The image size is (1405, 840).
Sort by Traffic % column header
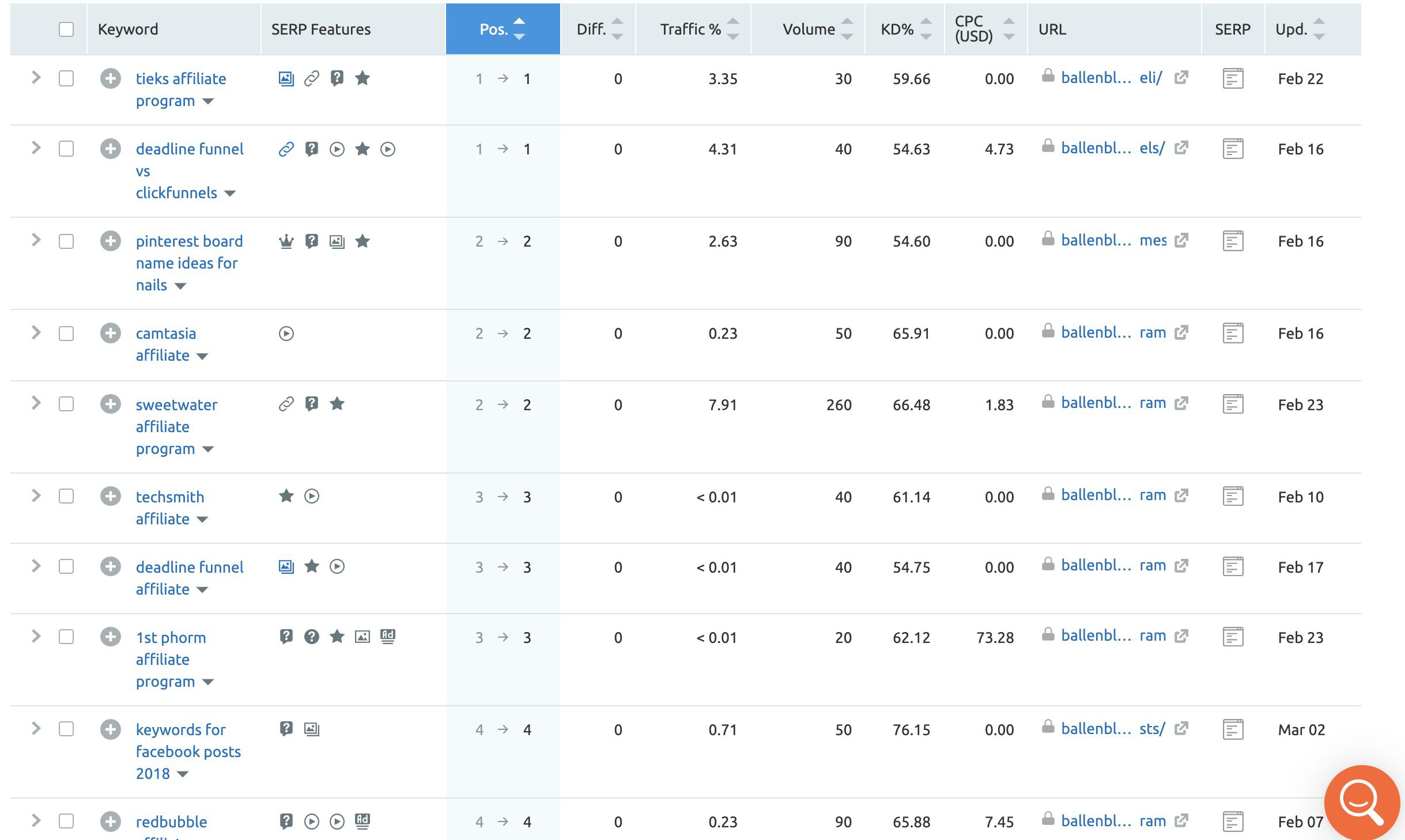click(694, 29)
